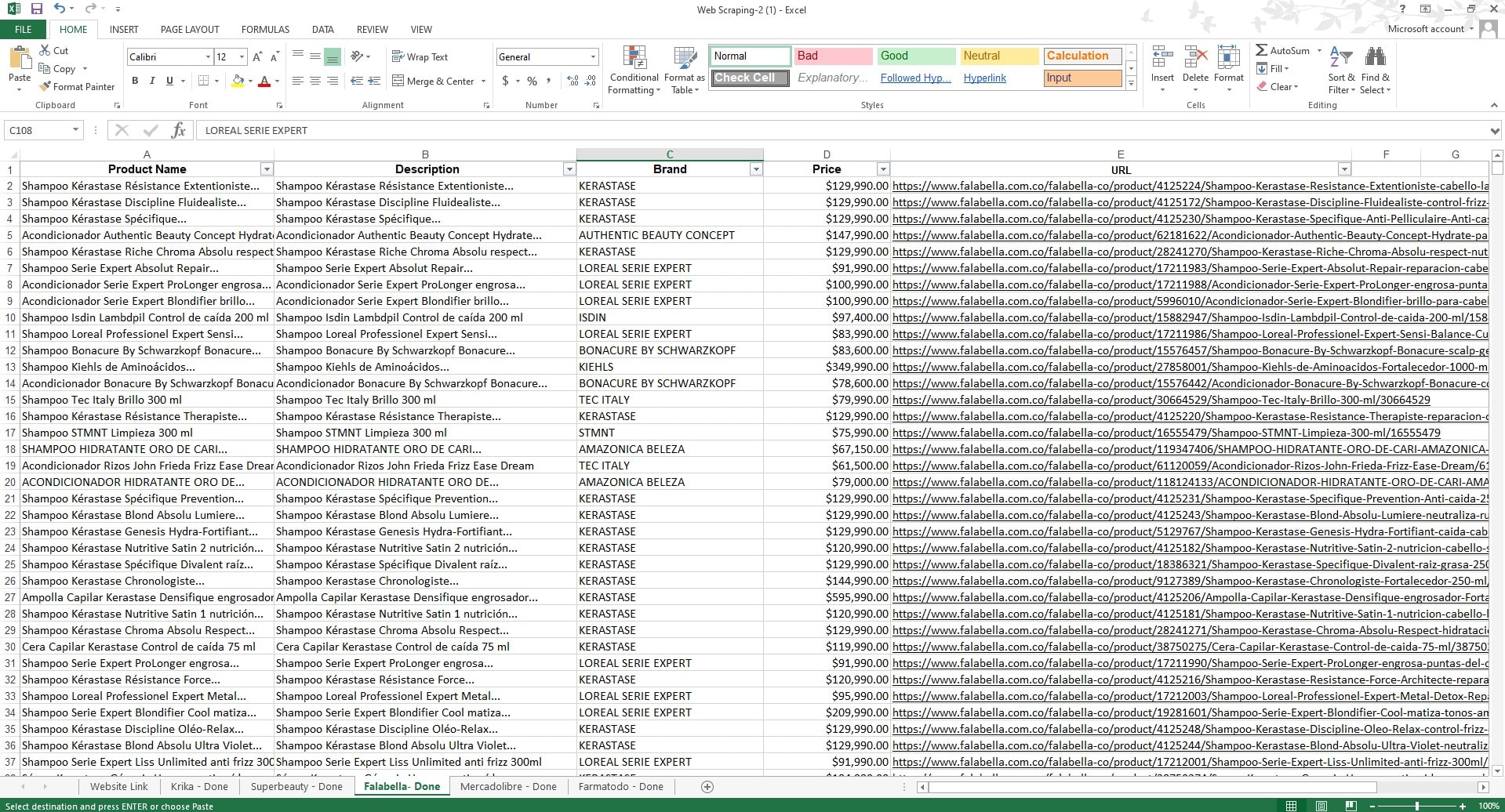
Task: Expand the cell Styles gallery
Action: coord(1131,83)
